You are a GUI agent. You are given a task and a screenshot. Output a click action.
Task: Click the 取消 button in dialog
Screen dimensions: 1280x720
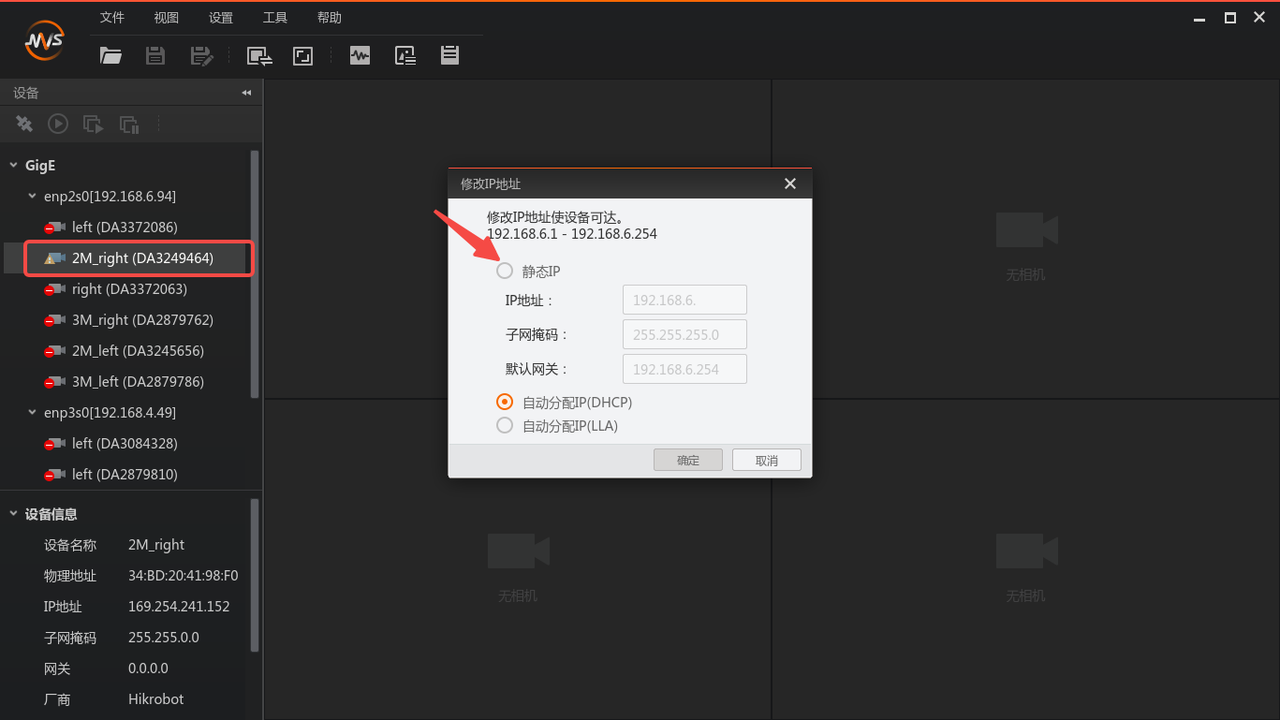click(x=766, y=460)
